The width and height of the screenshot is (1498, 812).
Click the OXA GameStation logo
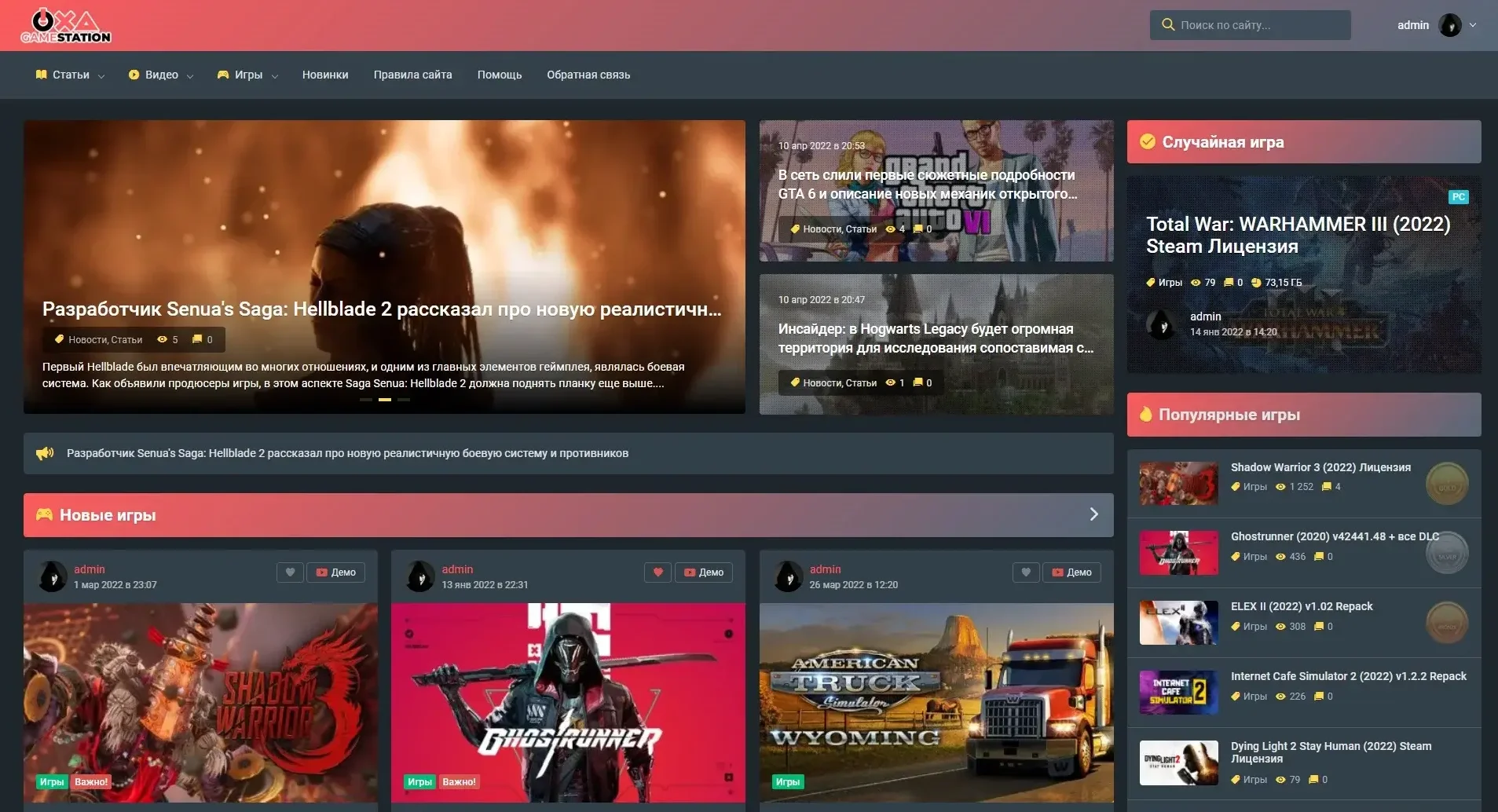[66, 25]
